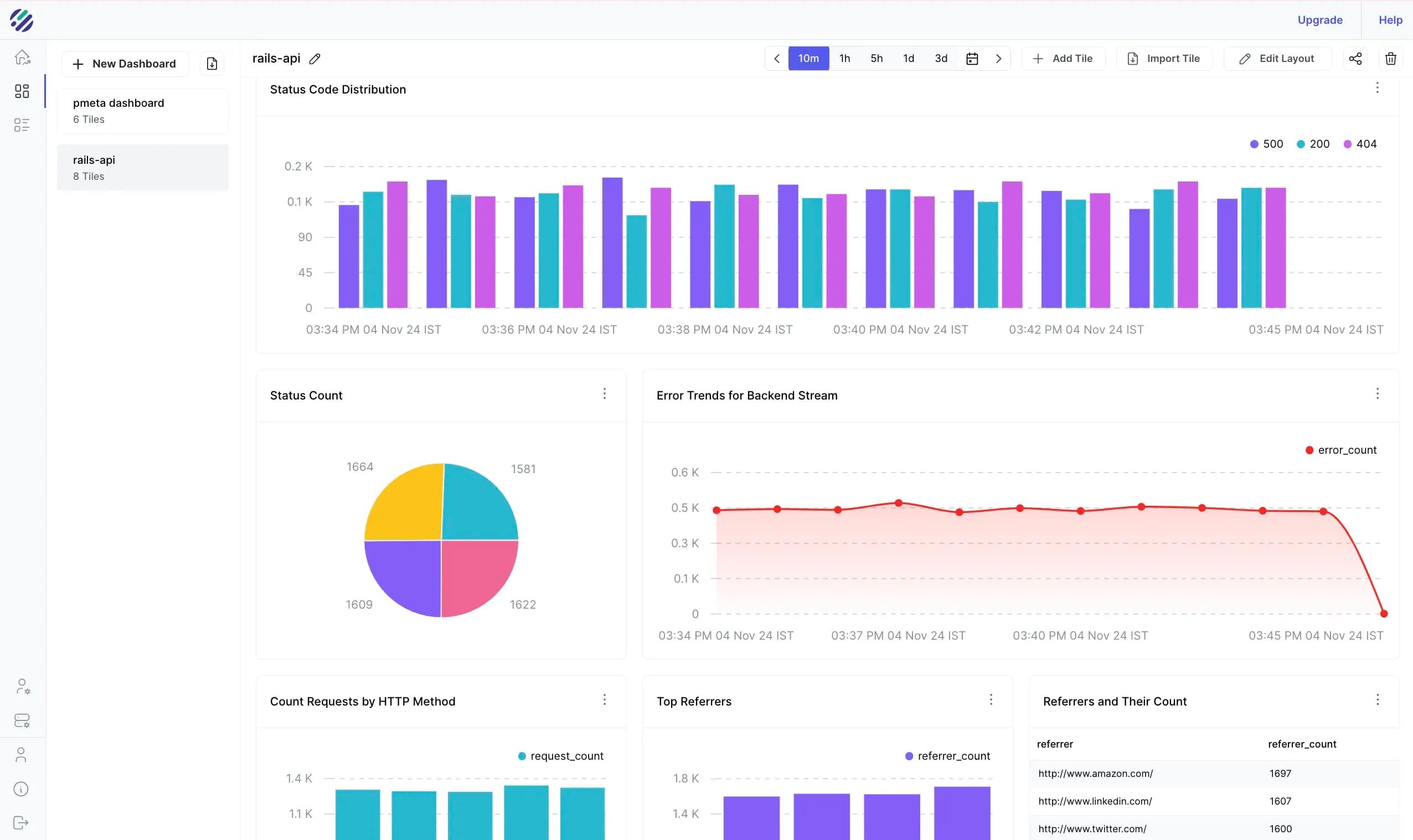The image size is (1413, 840).
Task: Click the save dashboard icon
Action: [x=212, y=63]
